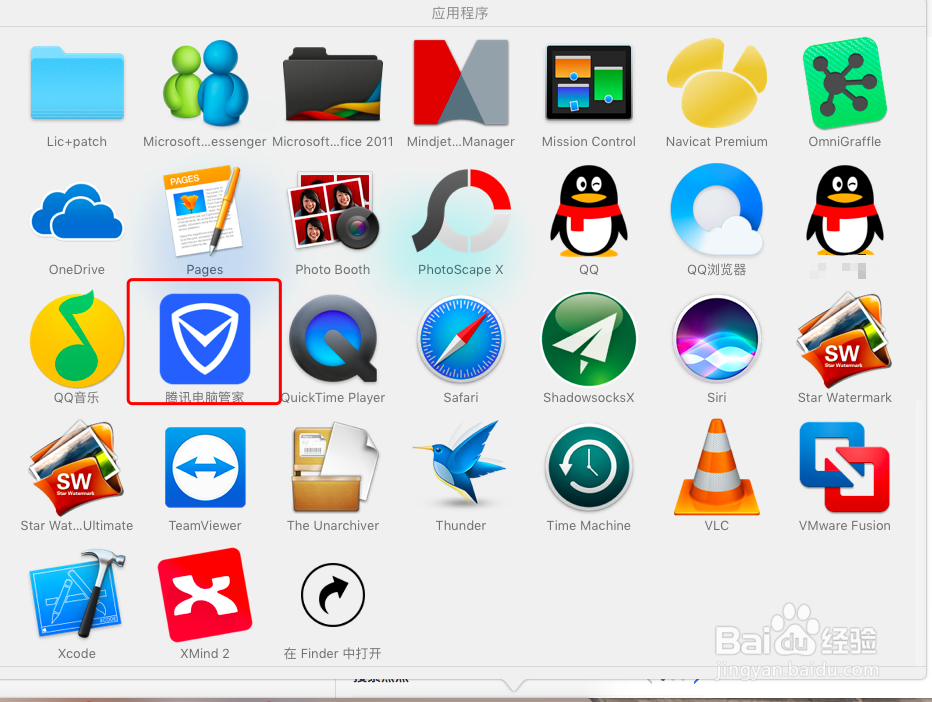The height and width of the screenshot is (702, 932).
Task: Launch Microsoft Messenger app
Action: point(205,83)
